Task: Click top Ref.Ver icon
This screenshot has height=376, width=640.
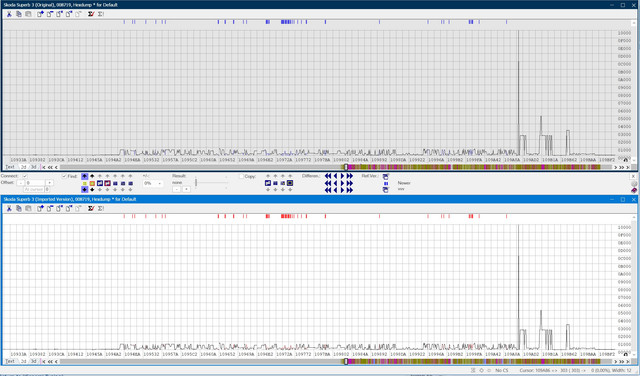Action: 386,176
